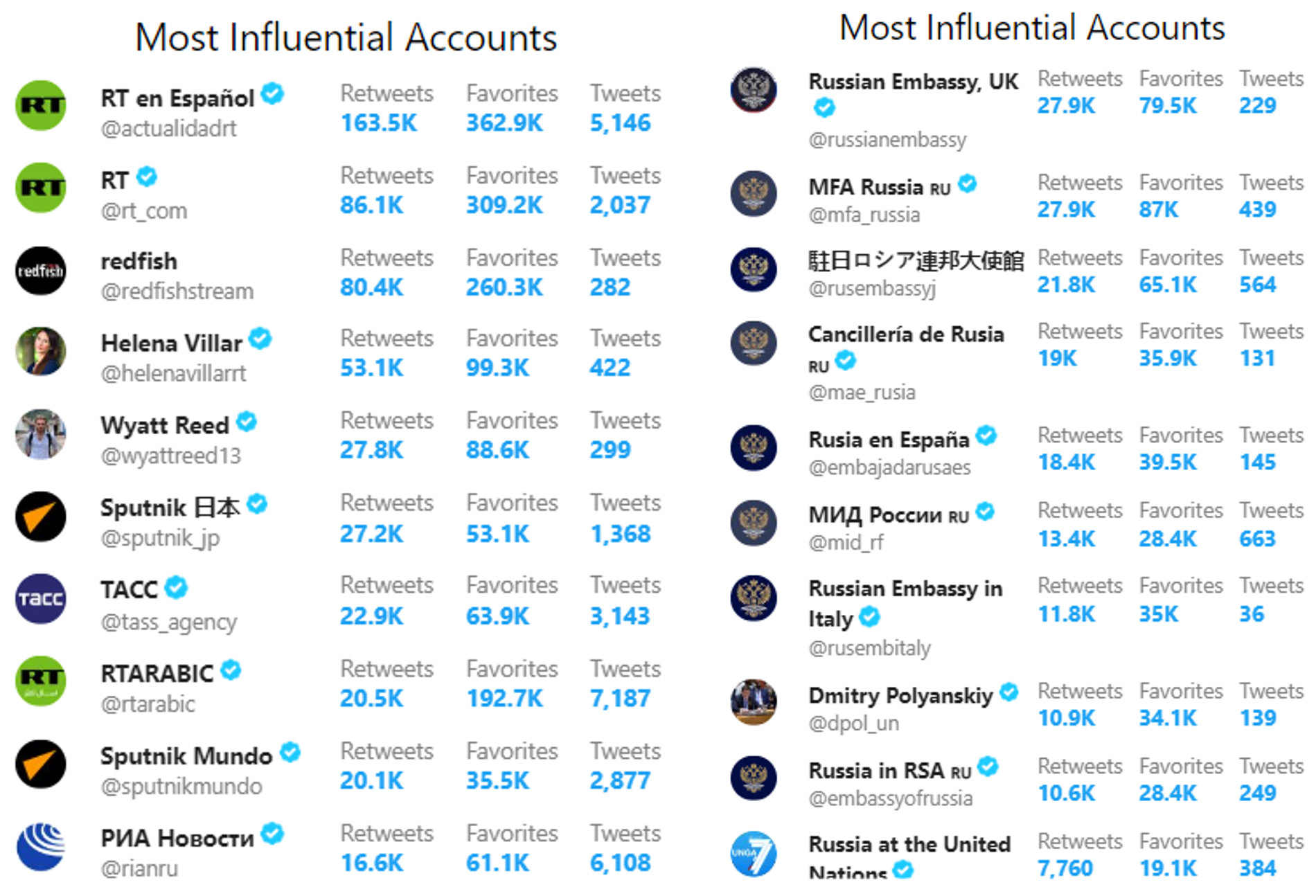
Task: Open the @dpol_un handle link
Action: point(854,724)
